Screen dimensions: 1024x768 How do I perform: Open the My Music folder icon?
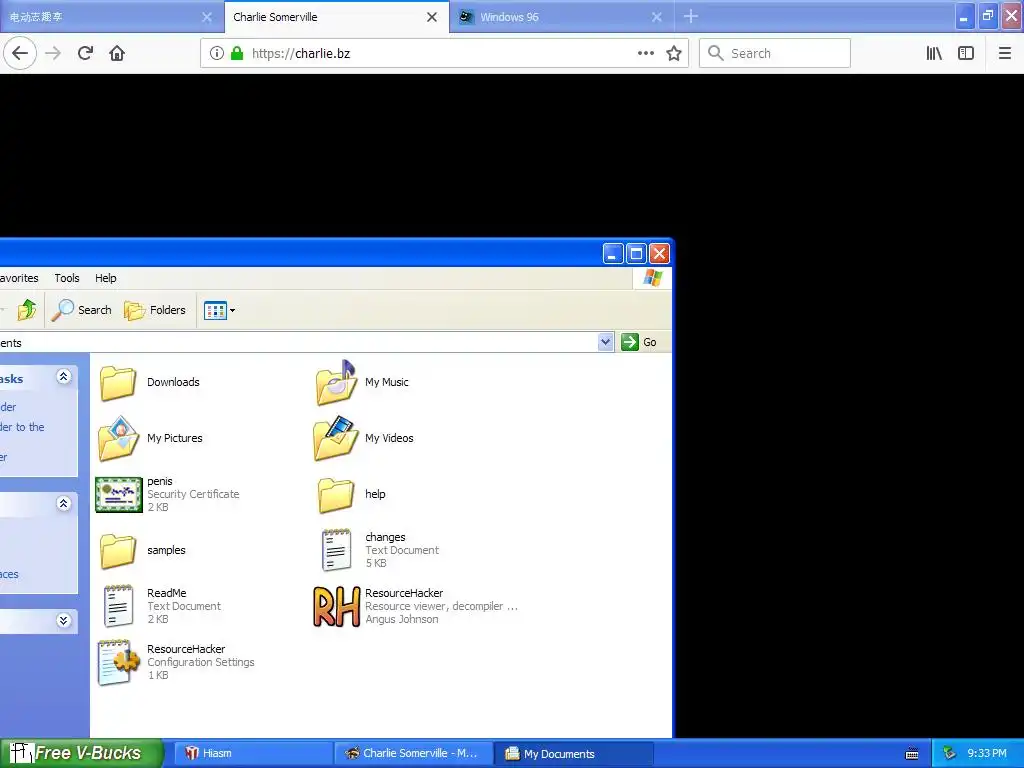[336, 383]
